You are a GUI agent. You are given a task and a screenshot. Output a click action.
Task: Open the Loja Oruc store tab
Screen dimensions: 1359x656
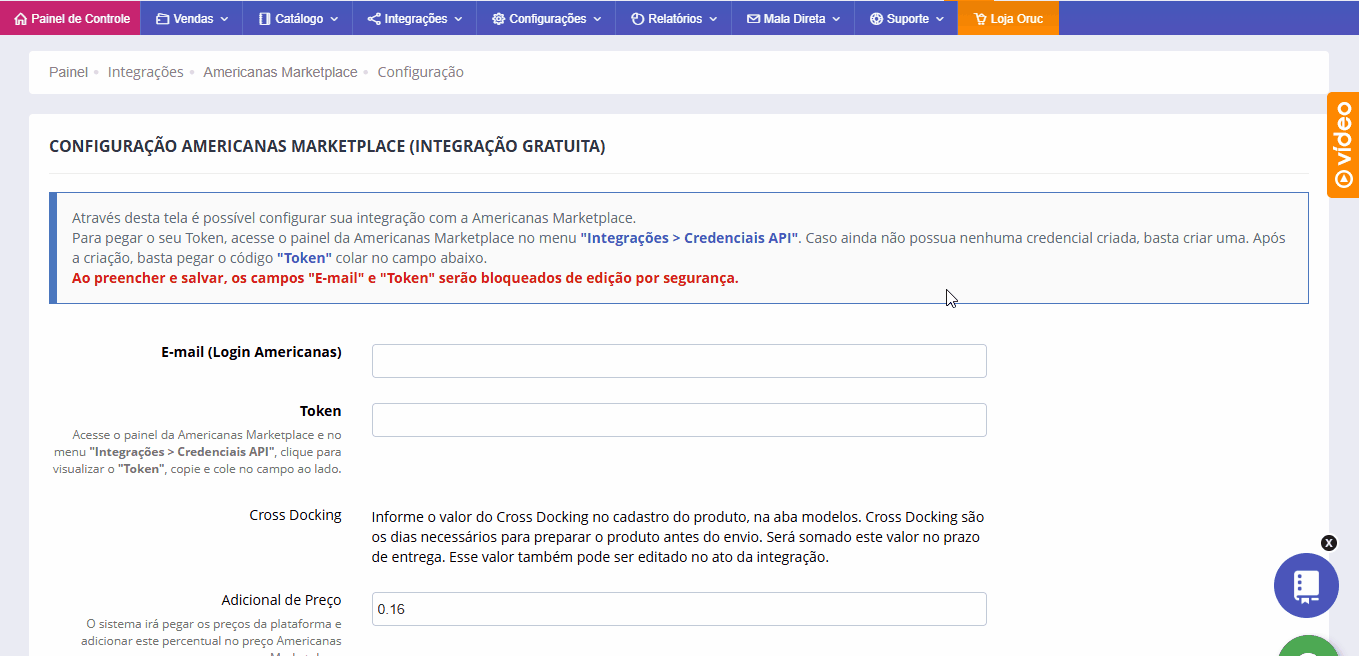tap(1008, 19)
